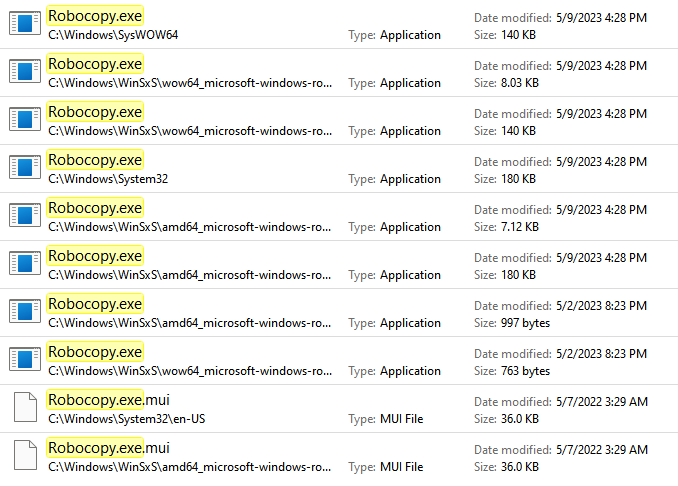This screenshot has height=486, width=678.
Task: Click the Robocopy.exe.mui name in System32\en-US
Action: pyautogui.click(x=109, y=400)
